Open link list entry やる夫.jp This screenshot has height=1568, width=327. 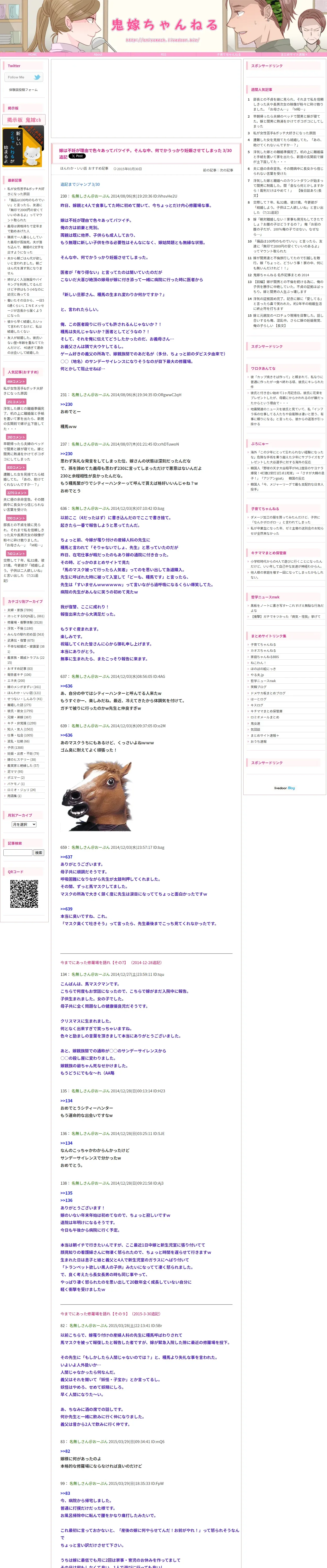(258, 675)
